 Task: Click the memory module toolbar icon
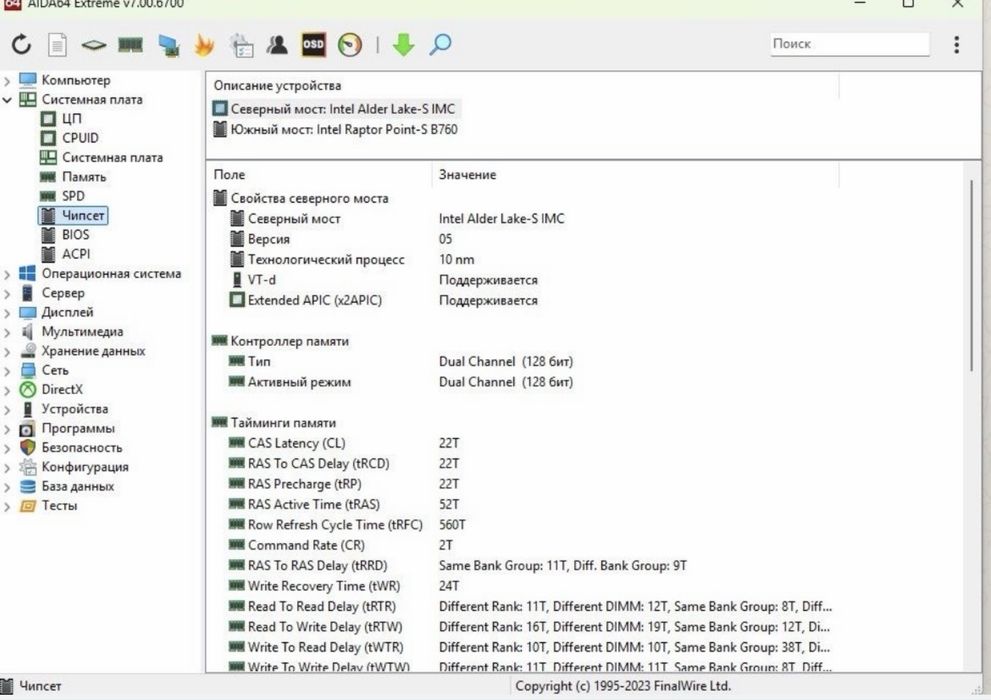pyautogui.click(x=130, y=45)
